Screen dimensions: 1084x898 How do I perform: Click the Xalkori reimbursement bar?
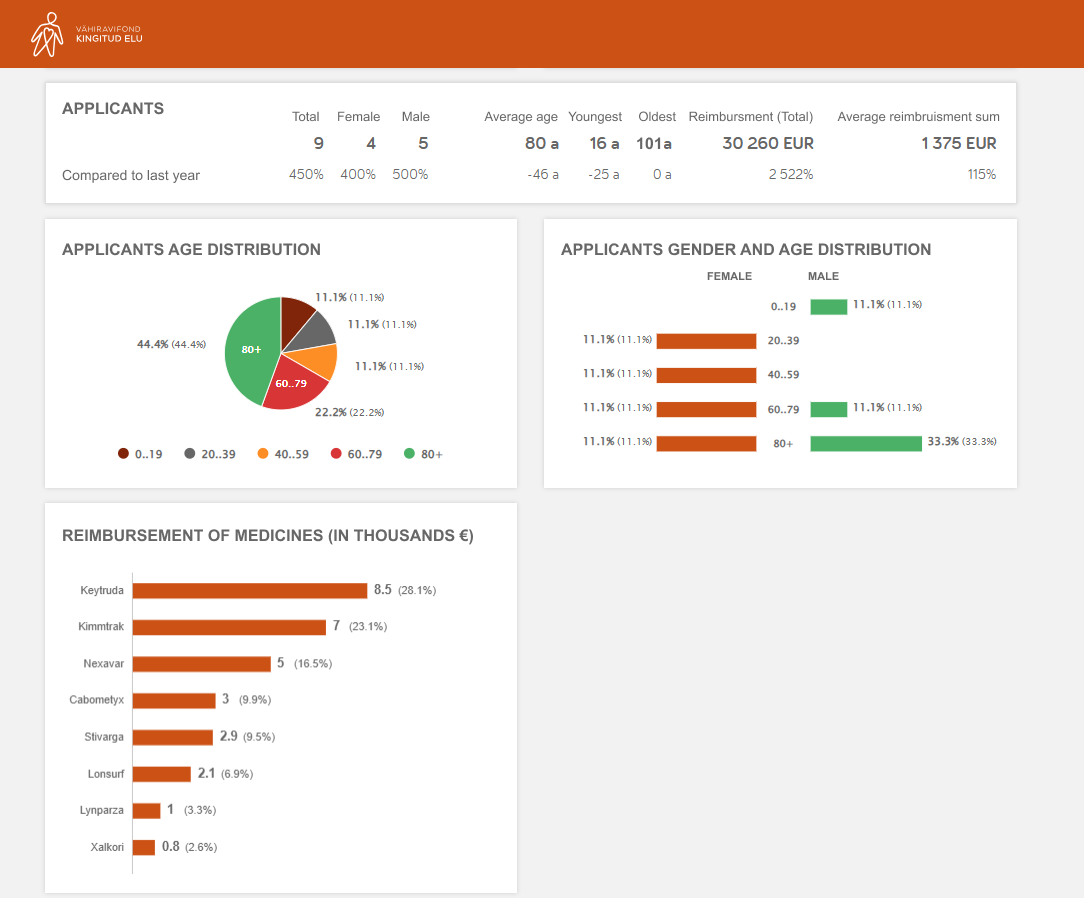[144, 847]
